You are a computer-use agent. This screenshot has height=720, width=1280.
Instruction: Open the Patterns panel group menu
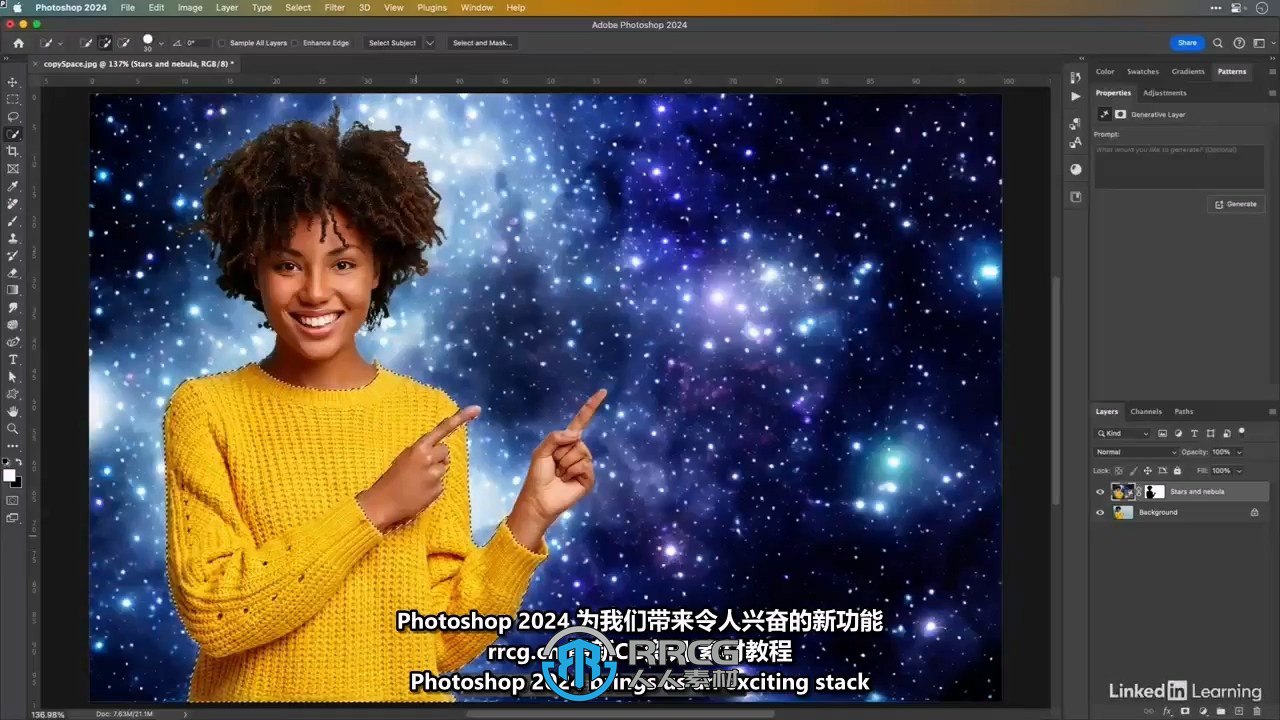pyautogui.click(x=1272, y=72)
